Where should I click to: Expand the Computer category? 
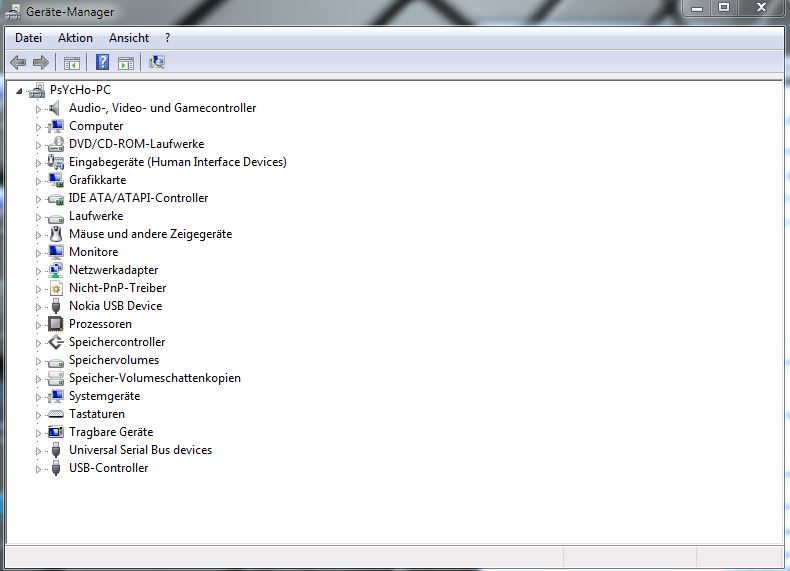38,127
